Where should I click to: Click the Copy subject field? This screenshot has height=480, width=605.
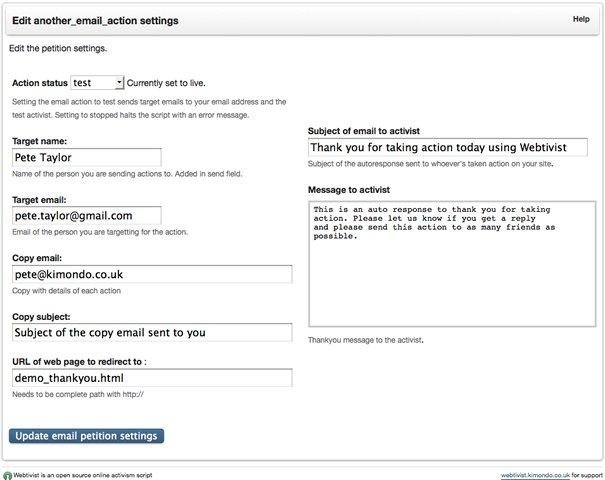pos(151,332)
